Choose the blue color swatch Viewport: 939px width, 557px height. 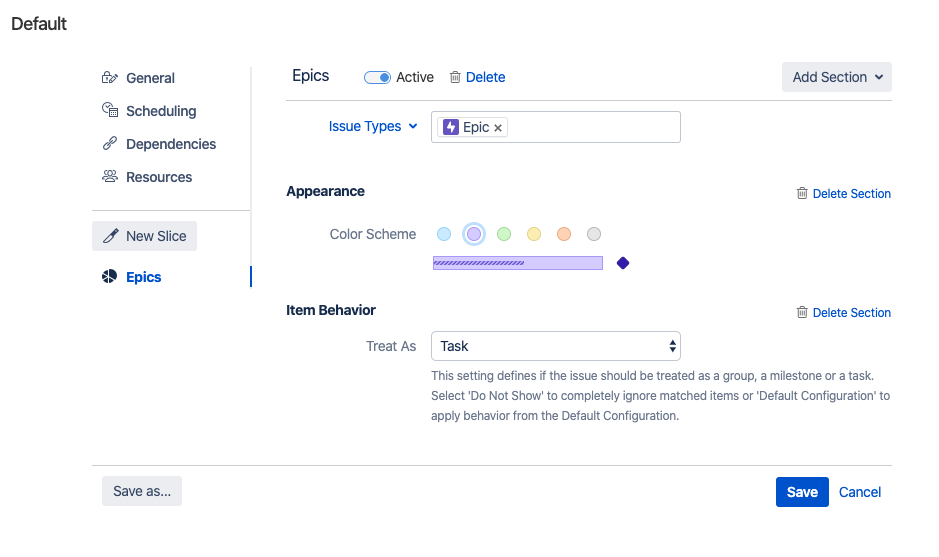coord(444,234)
